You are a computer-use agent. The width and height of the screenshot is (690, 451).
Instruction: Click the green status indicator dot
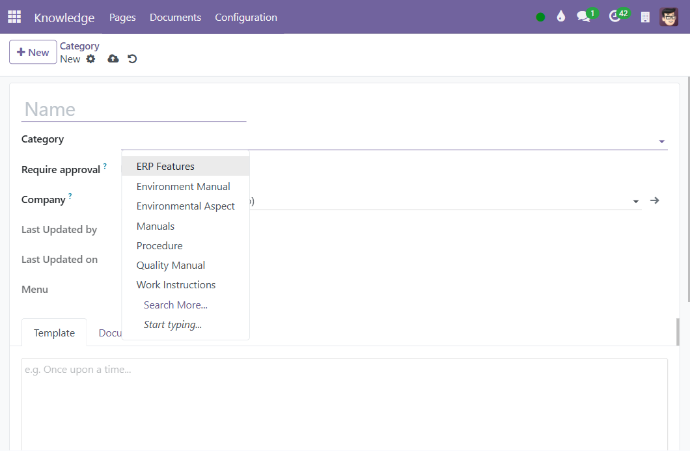pyautogui.click(x=541, y=17)
